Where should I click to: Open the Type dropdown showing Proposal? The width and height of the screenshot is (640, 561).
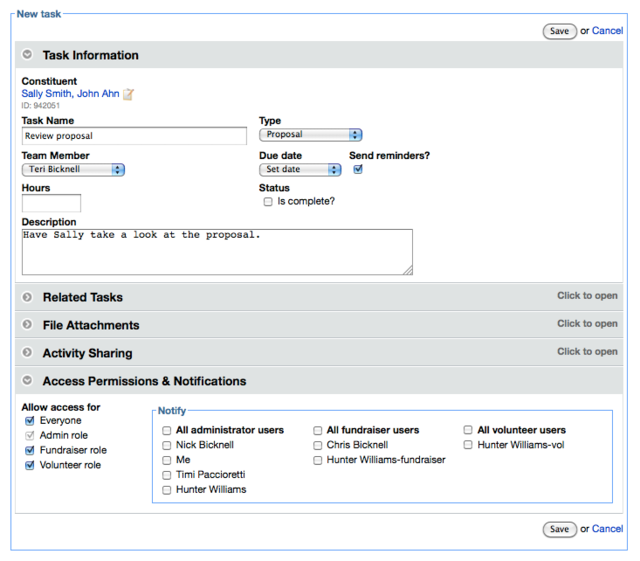[311, 135]
